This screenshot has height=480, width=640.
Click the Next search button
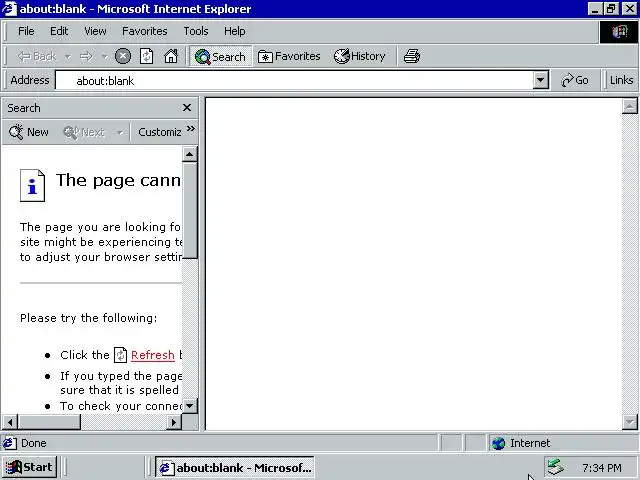point(84,132)
